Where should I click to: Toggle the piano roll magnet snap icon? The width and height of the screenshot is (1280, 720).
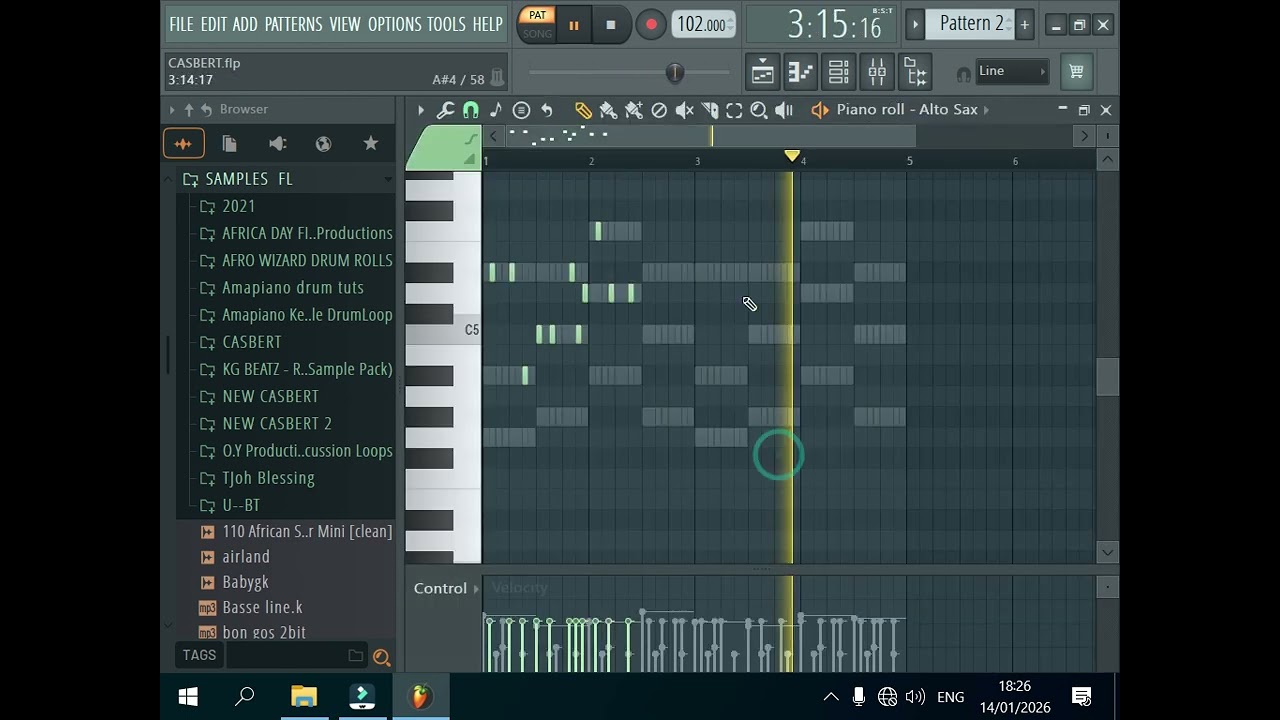coord(471,110)
